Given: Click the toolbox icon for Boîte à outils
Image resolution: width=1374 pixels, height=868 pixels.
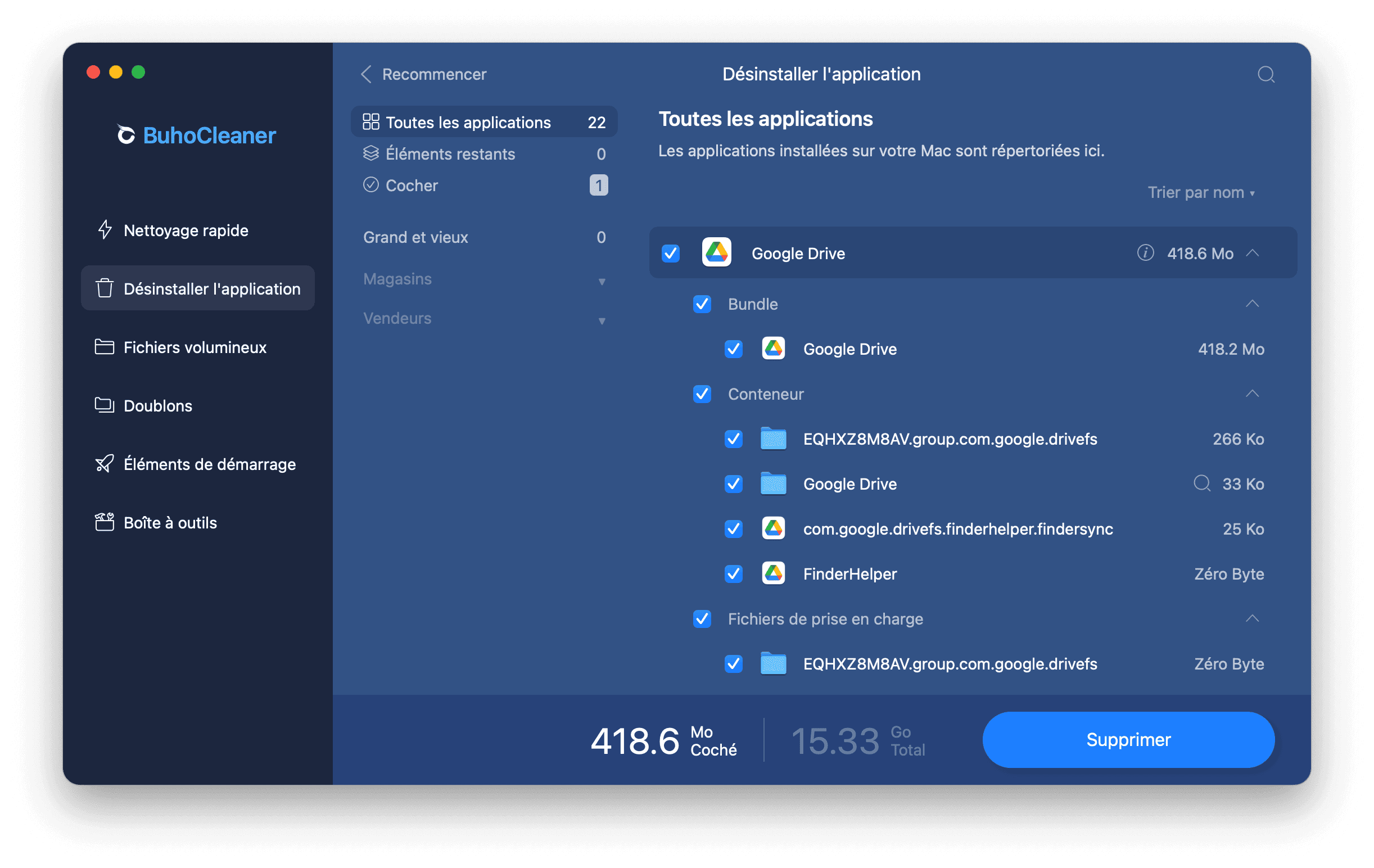Looking at the screenshot, I should click(105, 522).
